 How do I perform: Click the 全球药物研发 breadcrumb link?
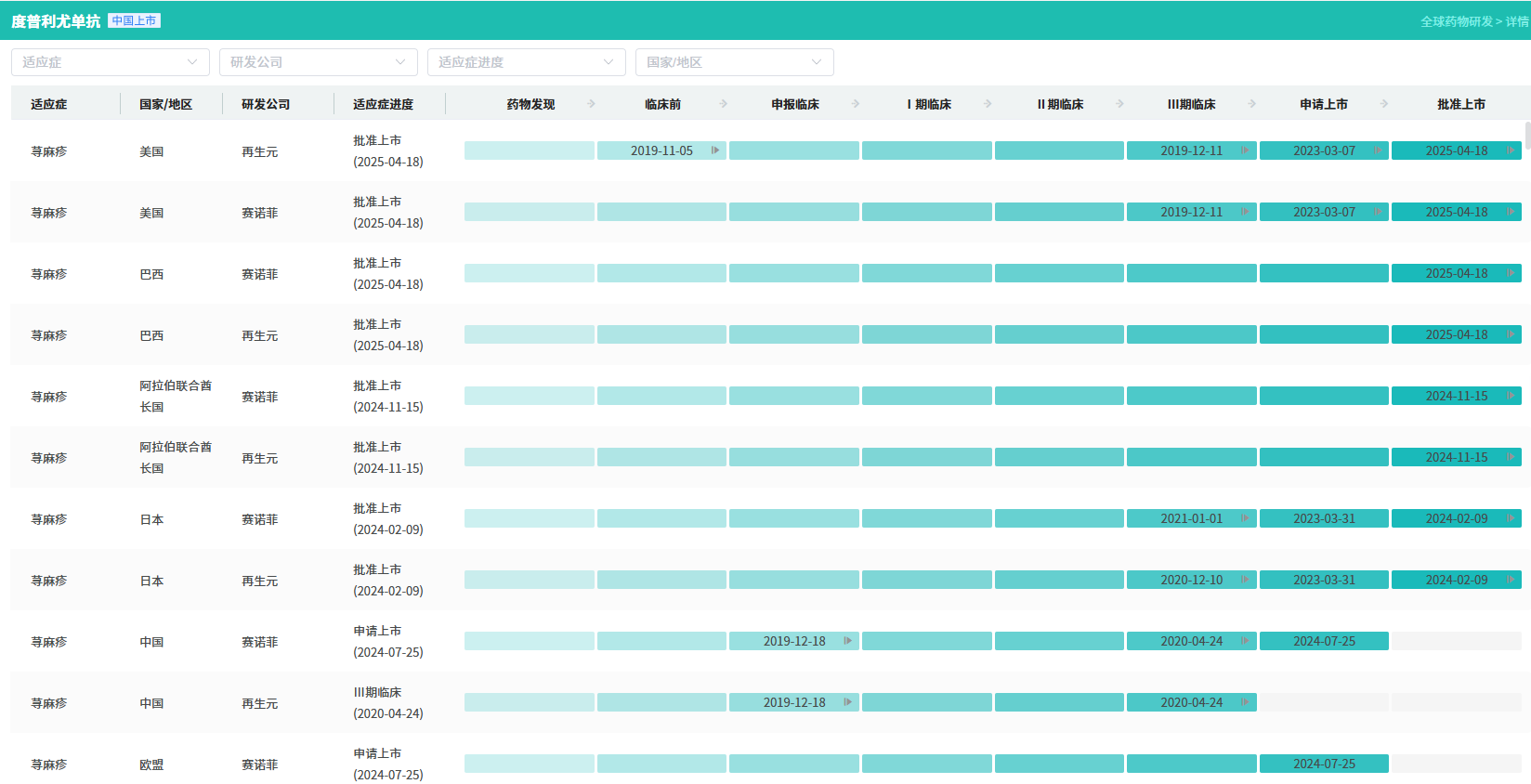(1457, 21)
